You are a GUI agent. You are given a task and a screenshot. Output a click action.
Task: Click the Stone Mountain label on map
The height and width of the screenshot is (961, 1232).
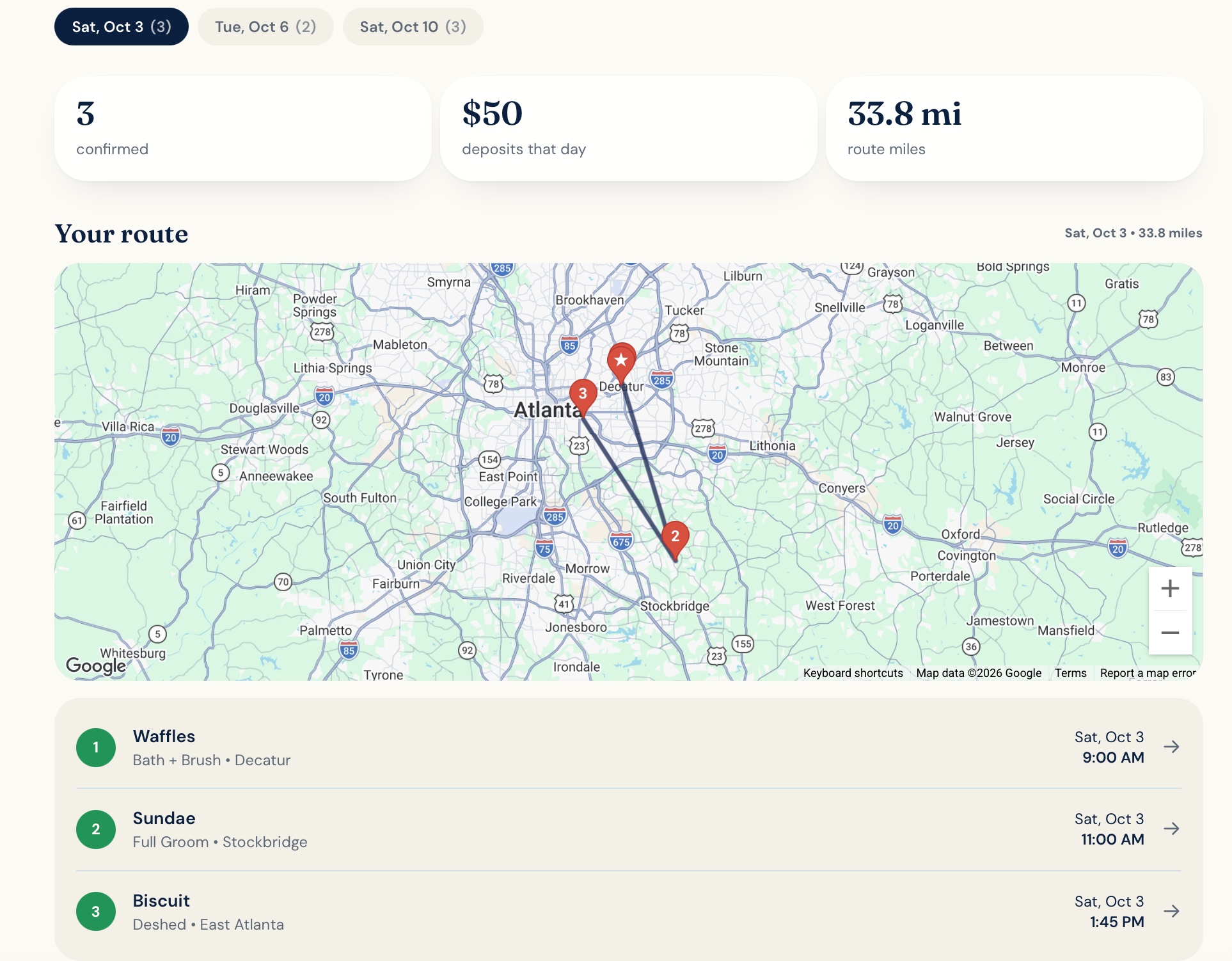722,354
